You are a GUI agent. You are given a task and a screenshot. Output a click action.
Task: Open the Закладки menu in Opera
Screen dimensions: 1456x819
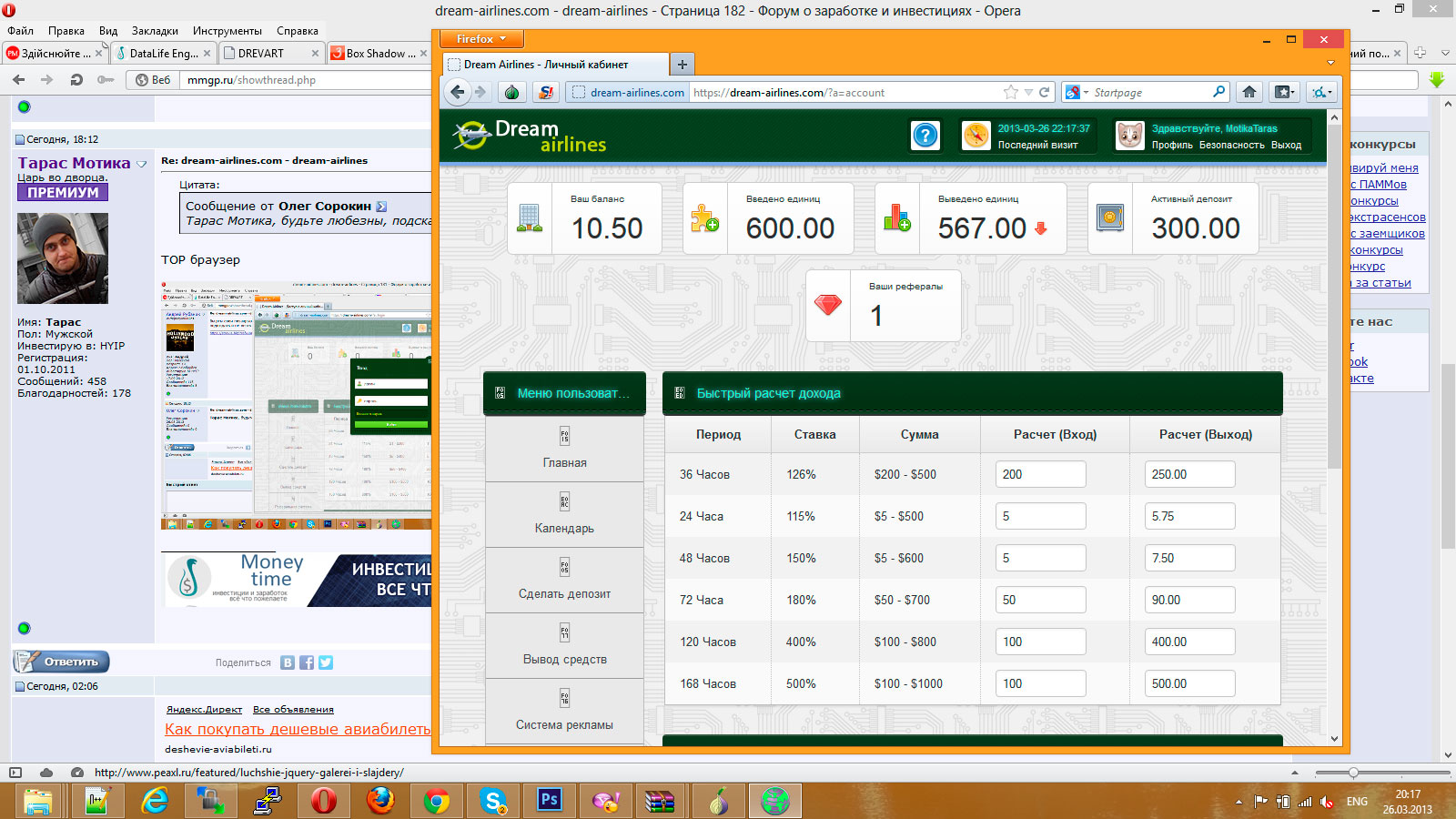click(155, 31)
